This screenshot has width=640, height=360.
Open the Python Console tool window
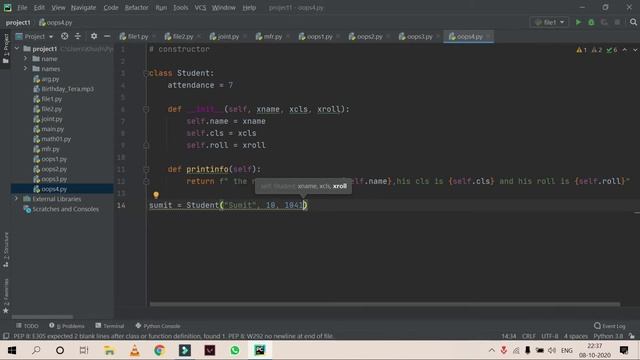pyautogui.click(x=158, y=326)
